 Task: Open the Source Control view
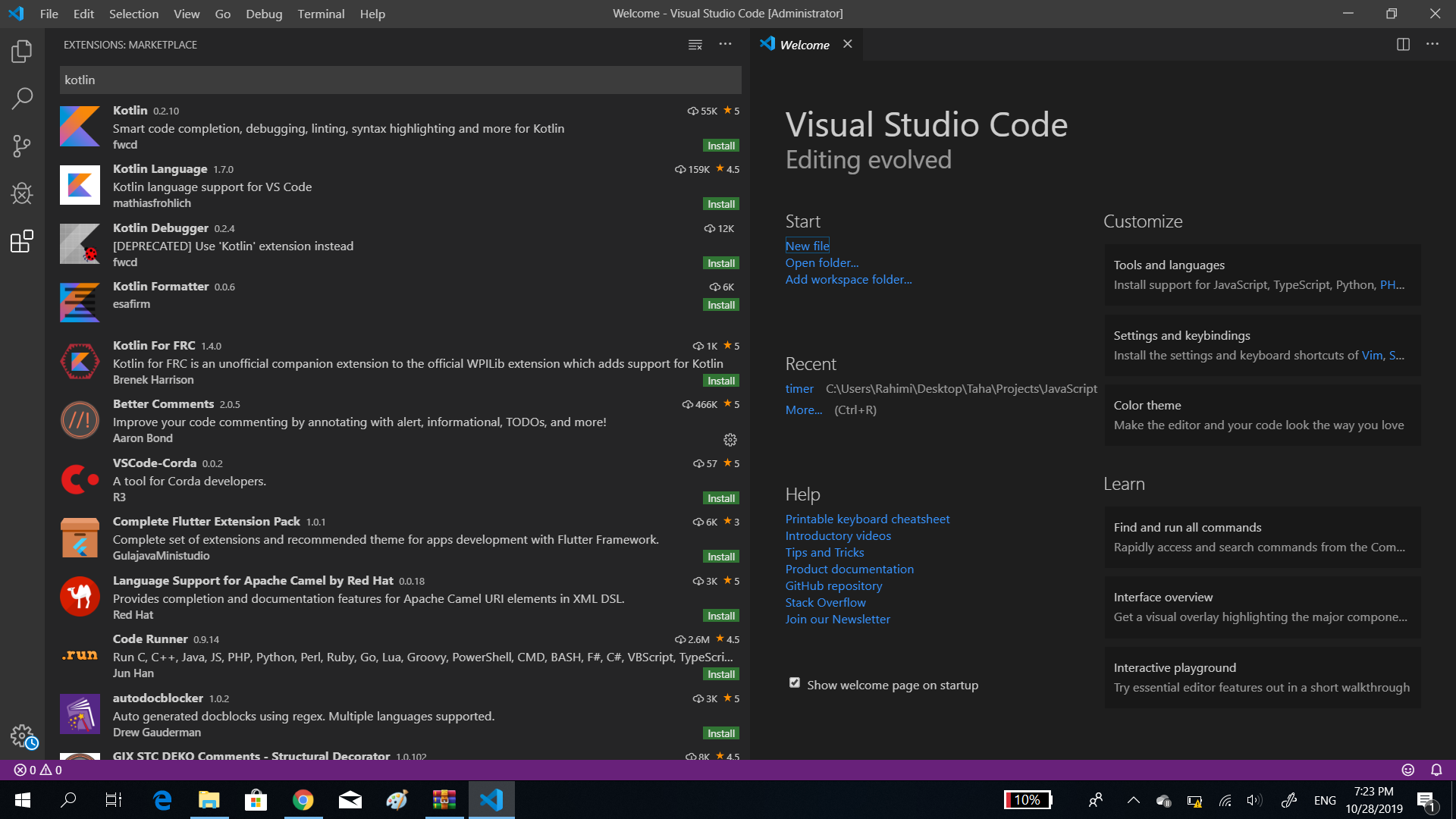click(22, 146)
